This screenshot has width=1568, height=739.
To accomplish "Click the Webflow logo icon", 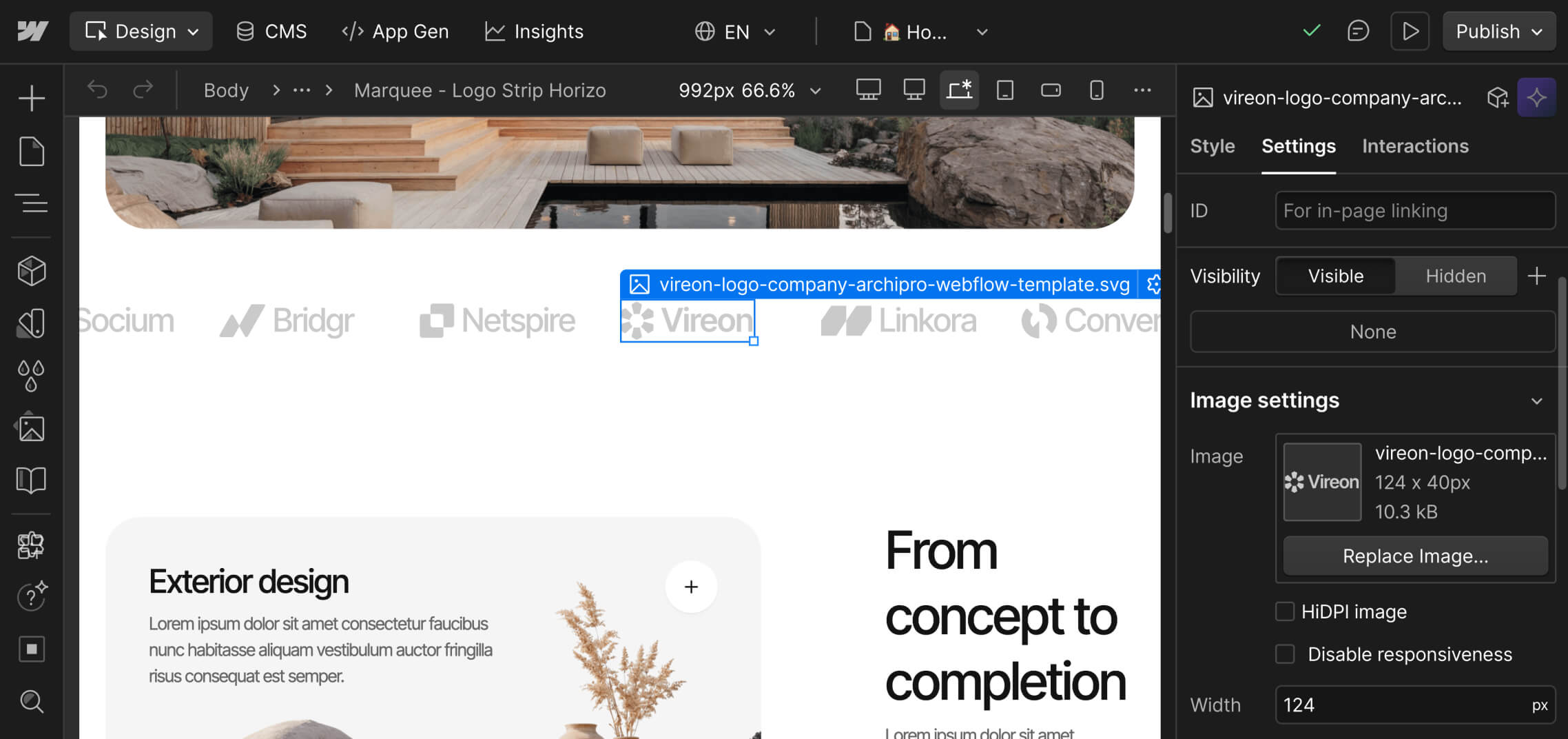I will 32,31.
